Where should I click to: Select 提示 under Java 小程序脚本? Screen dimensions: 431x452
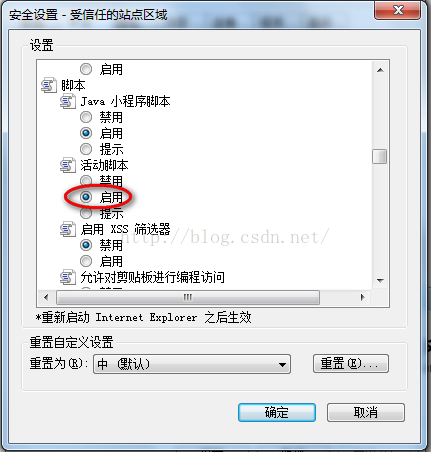[x=86, y=149]
